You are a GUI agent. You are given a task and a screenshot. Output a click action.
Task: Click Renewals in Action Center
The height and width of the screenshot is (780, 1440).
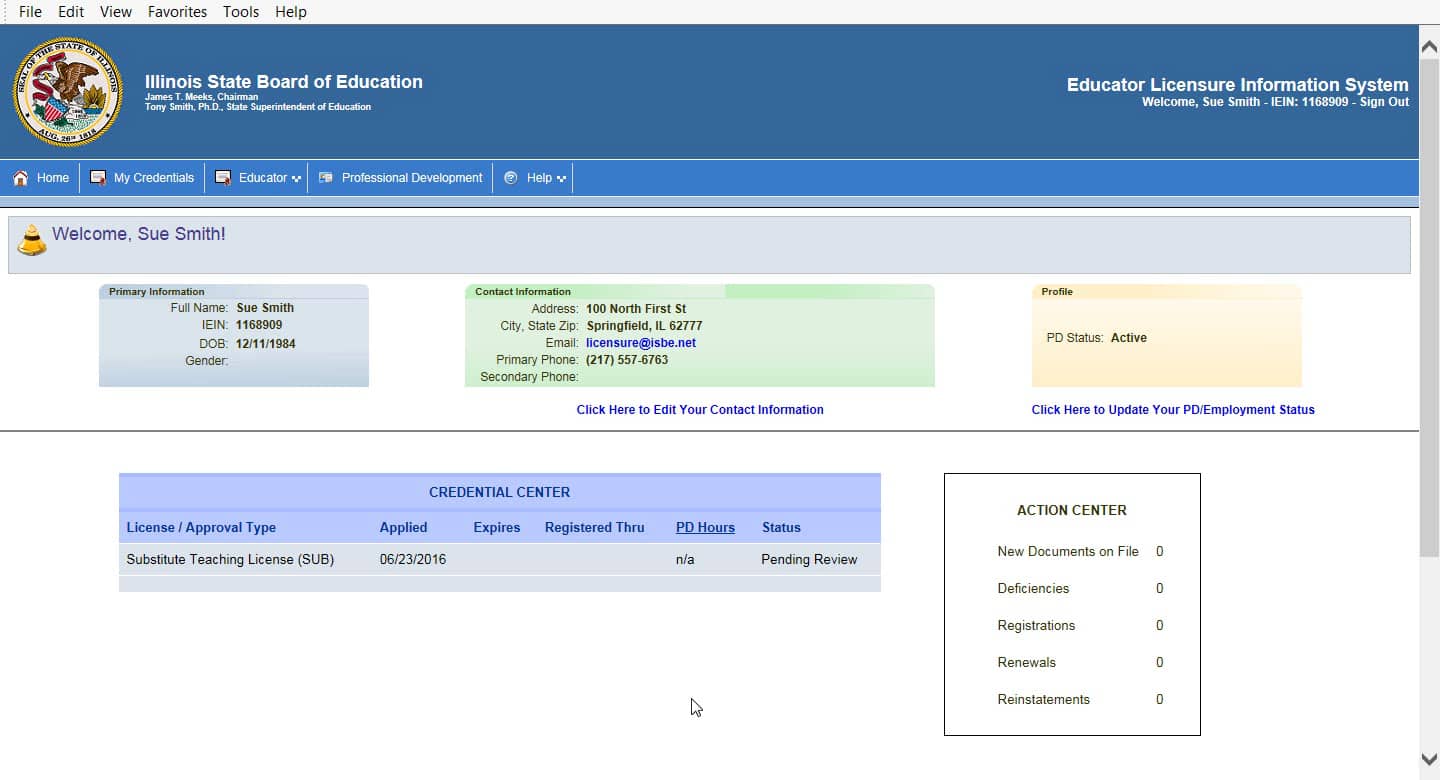coord(1026,663)
